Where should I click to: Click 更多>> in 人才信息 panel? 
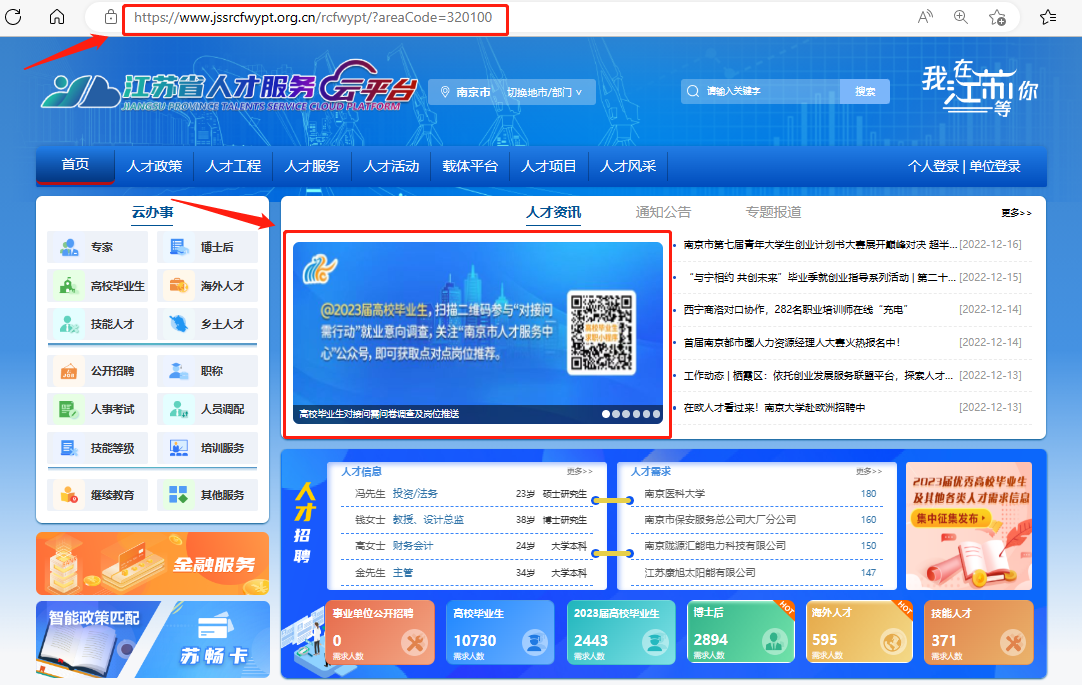[x=580, y=471]
